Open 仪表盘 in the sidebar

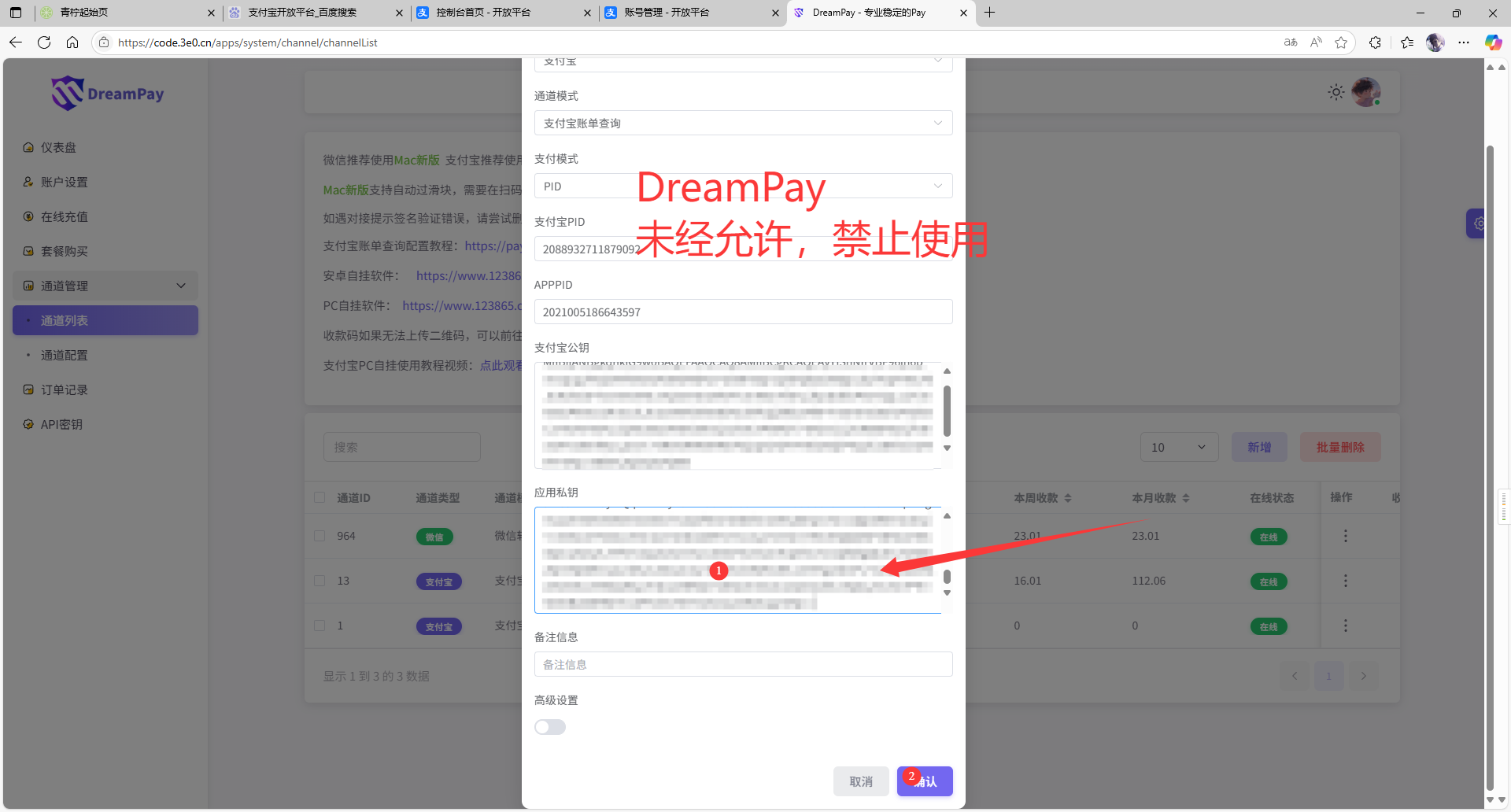pyautogui.click(x=58, y=148)
